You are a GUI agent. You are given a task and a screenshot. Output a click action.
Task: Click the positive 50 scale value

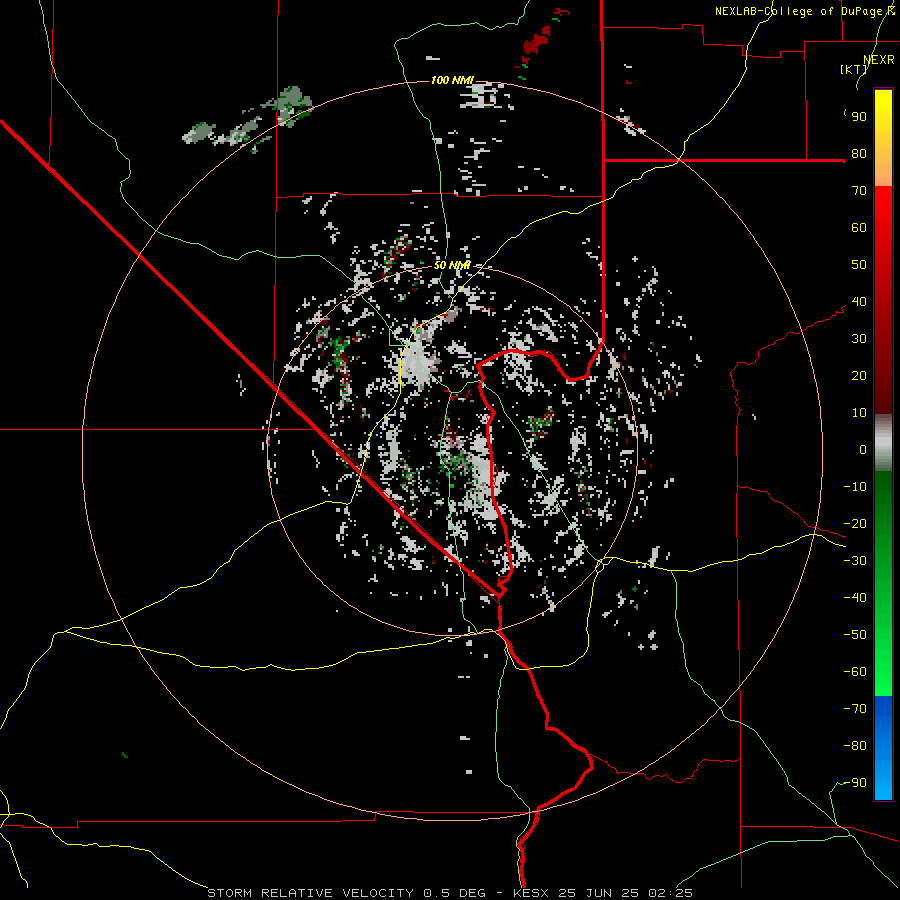[x=859, y=265]
